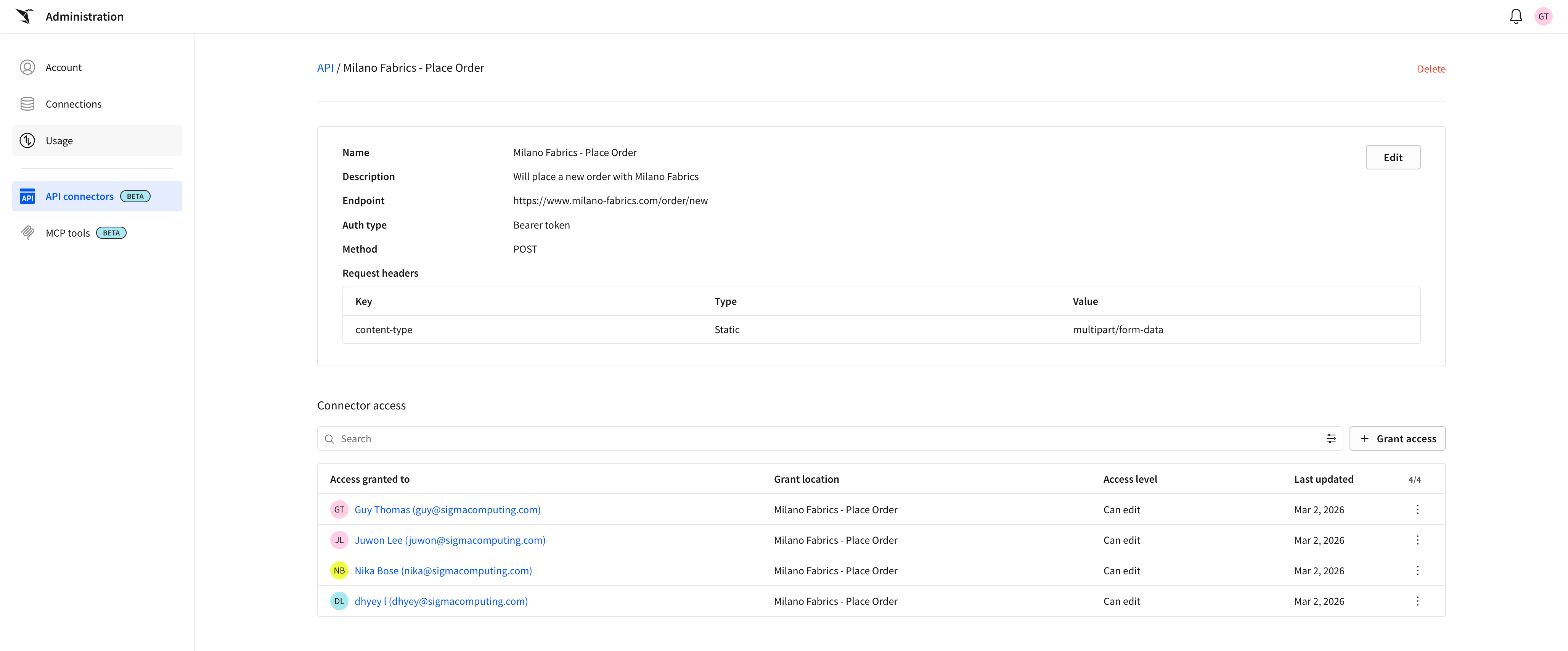Click the Account sidebar icon
This screenshot has width=1568, height=651.
27,68
